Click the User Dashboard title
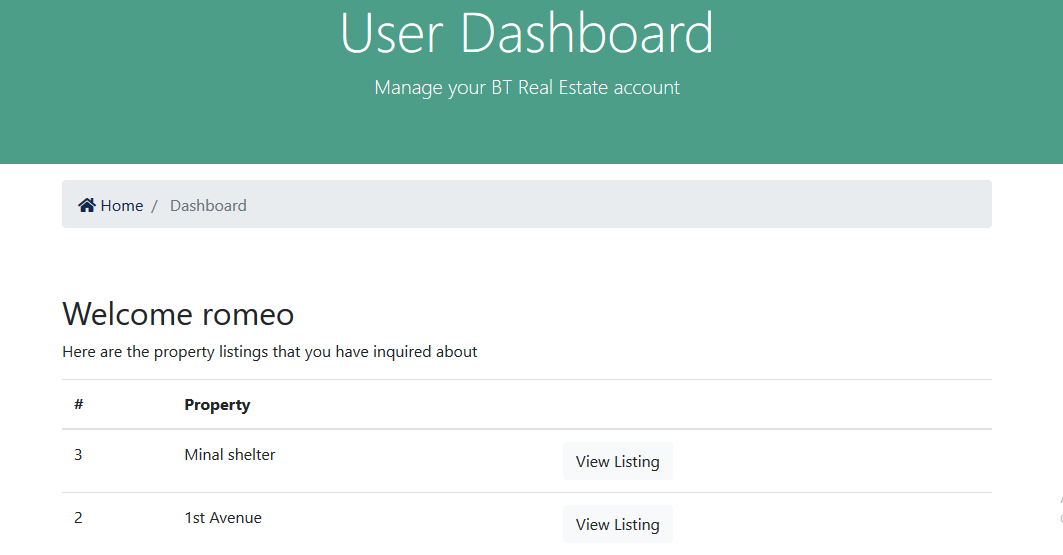 [527, 33]
